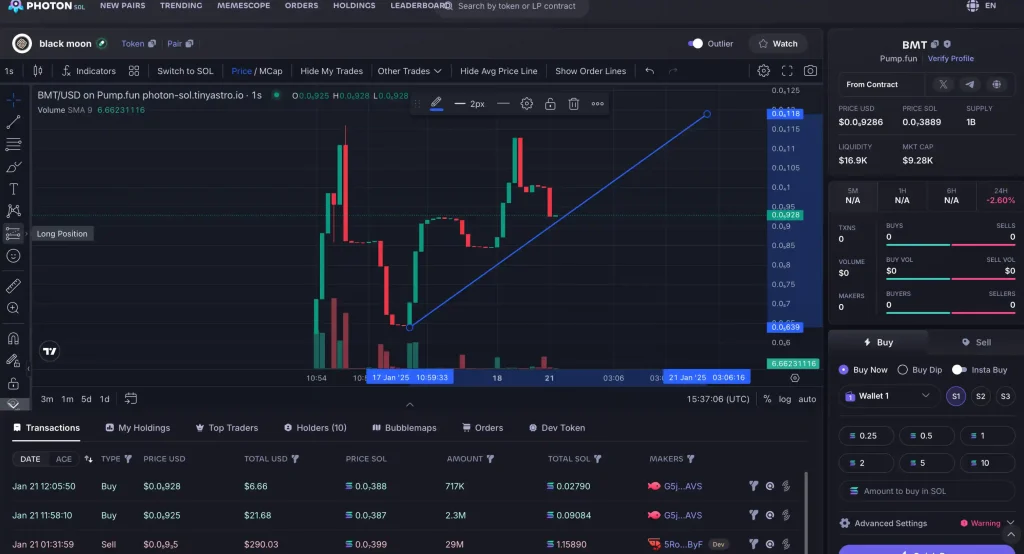Toggle the Outlier switch
This screenshot has width=1024, height=554.
coord(696,44)
